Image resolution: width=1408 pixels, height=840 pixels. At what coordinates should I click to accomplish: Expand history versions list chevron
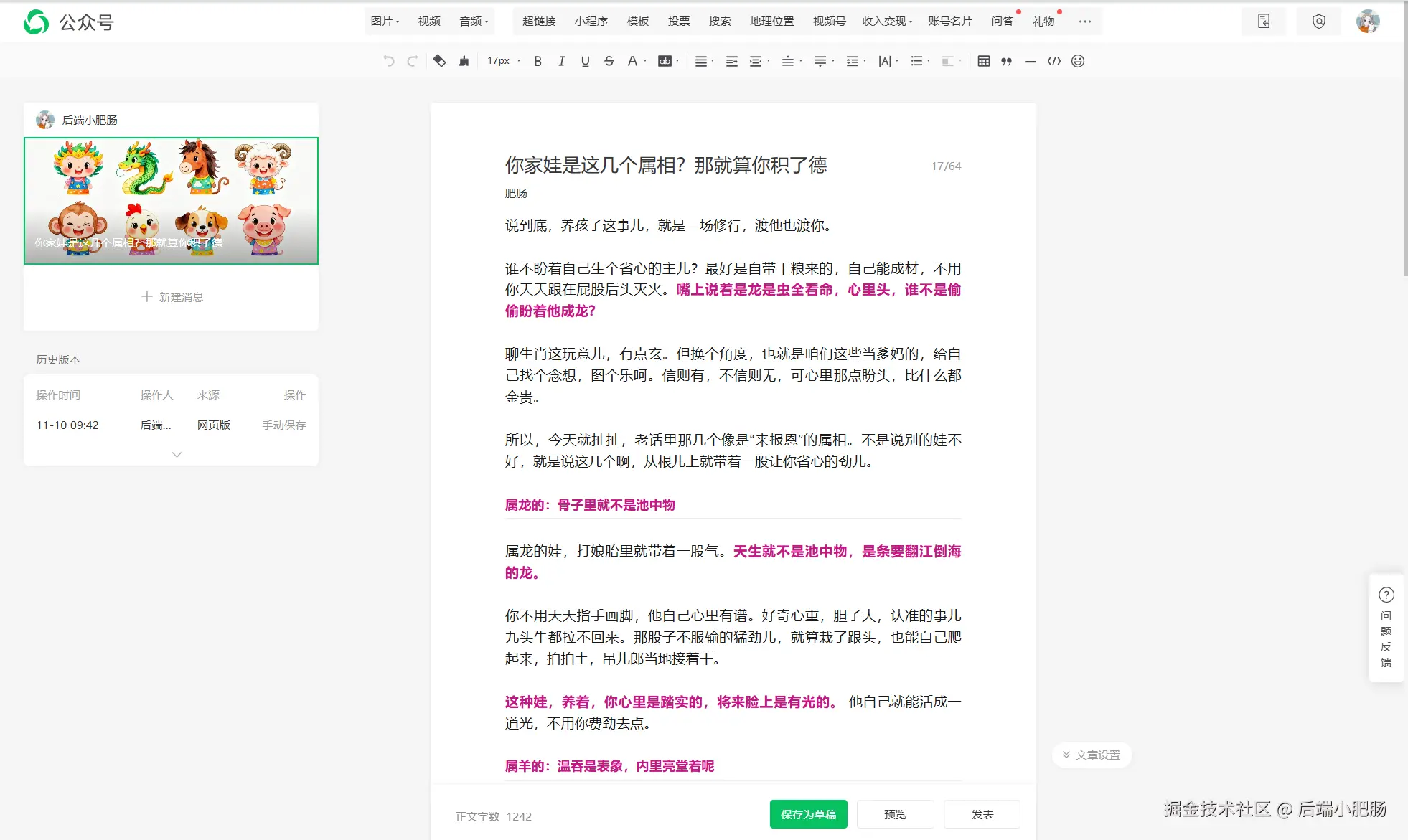(x=177, y=454)
